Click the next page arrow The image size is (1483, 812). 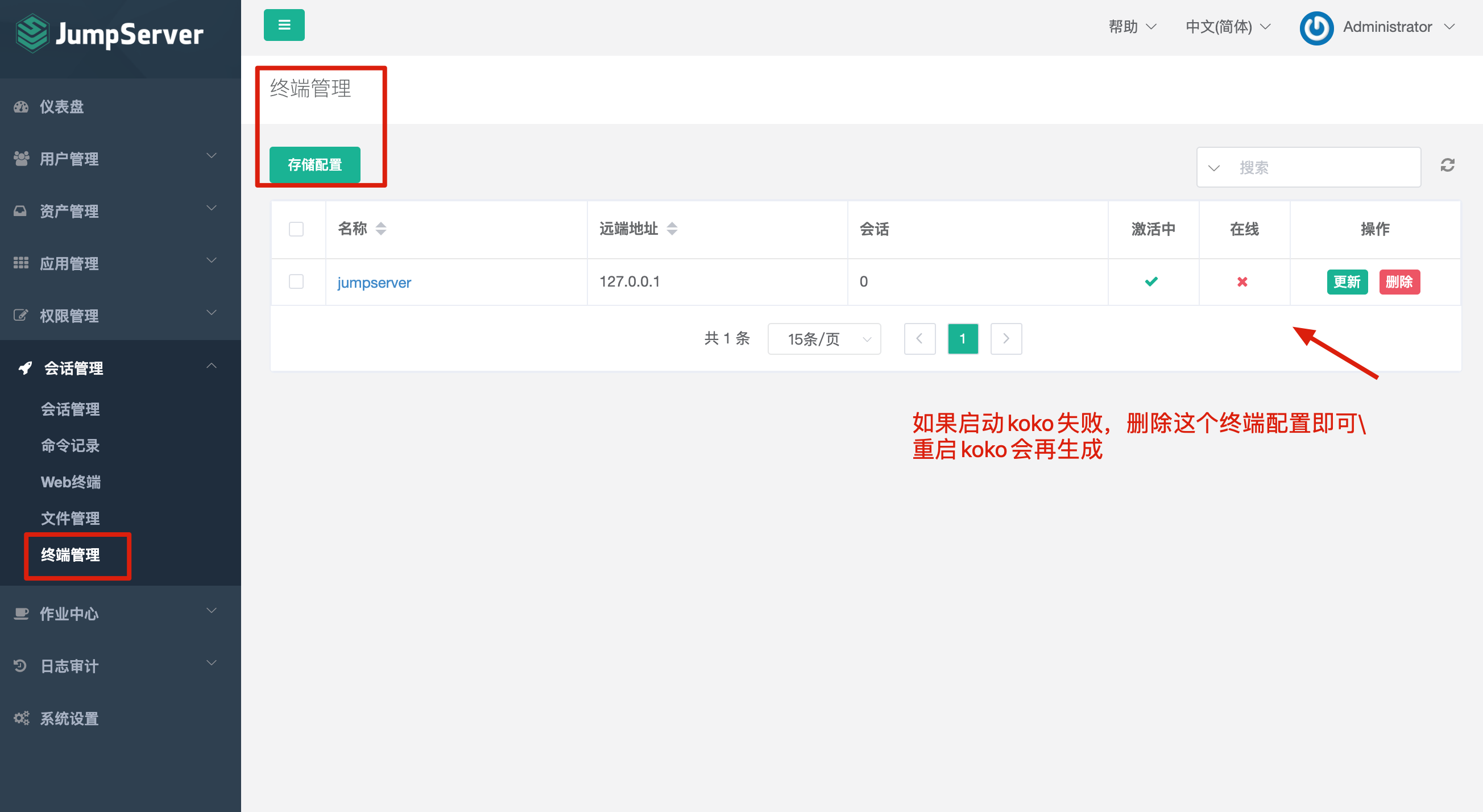pos(1006,339)
